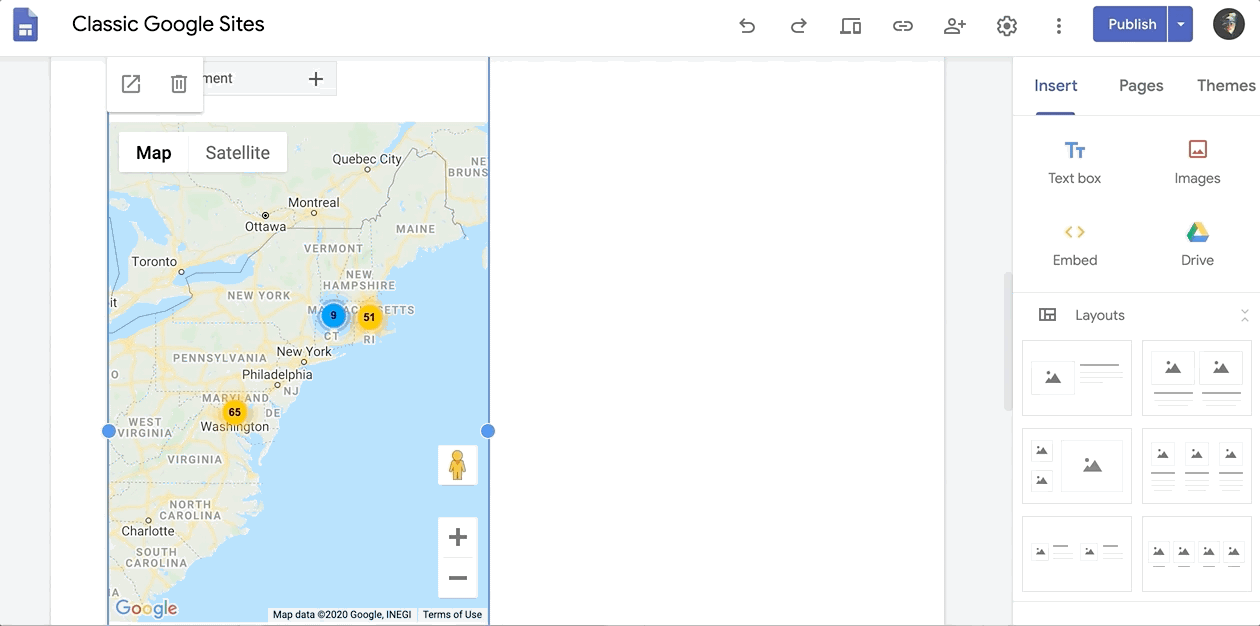Click the Washington label on the map
The width and height of the screenshot is (1260, 626).
click(x=235, y=427)
